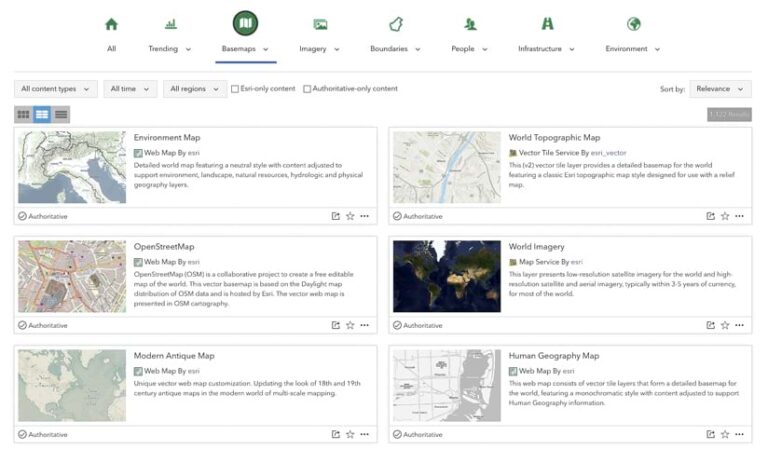The width and height of the screenshot is (768, 449).
Task: Open World Topographic Map in viewer icon
Action: (710, 216)
